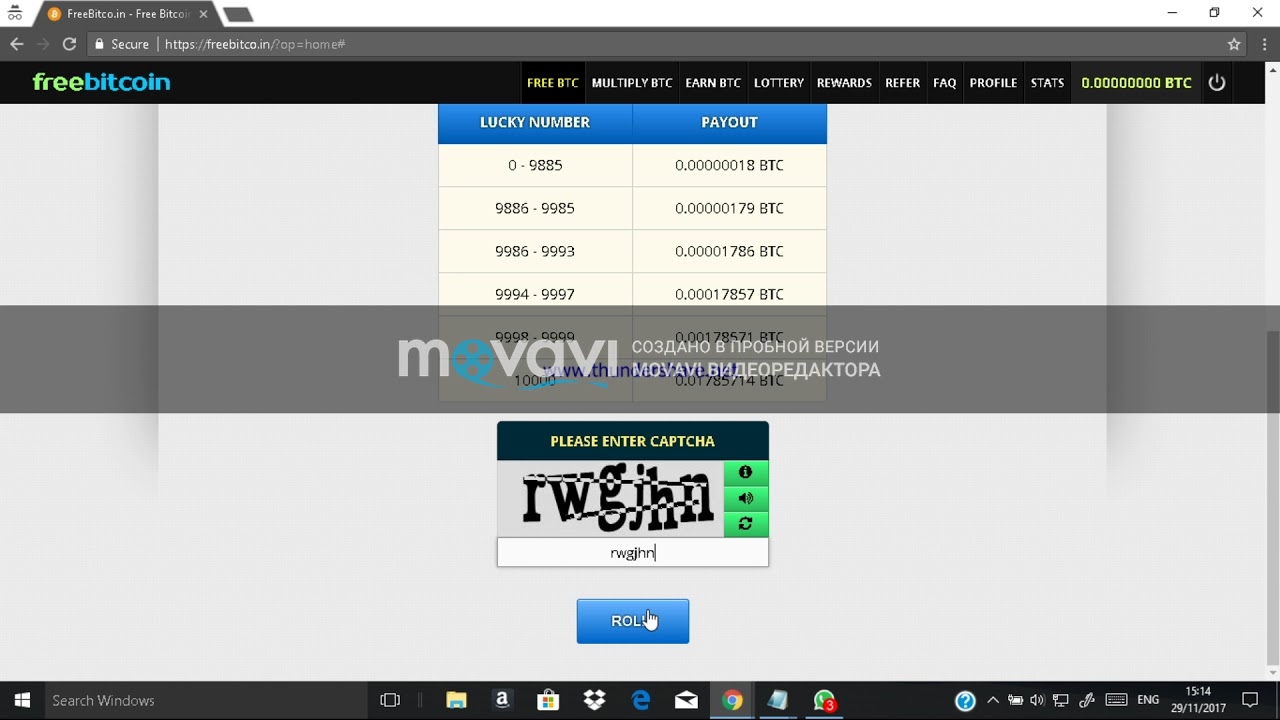Click the freebitcoin logo
Image resolution: width=1280 pixels, height=720 pixels.
(x=101, y=82)
